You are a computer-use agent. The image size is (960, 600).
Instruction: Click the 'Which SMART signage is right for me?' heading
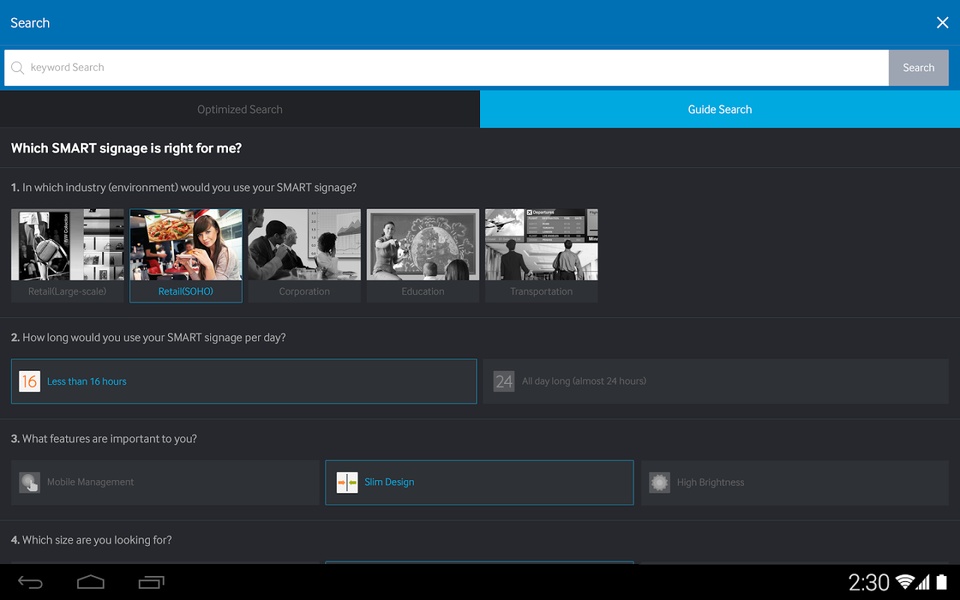coord(126,148)
